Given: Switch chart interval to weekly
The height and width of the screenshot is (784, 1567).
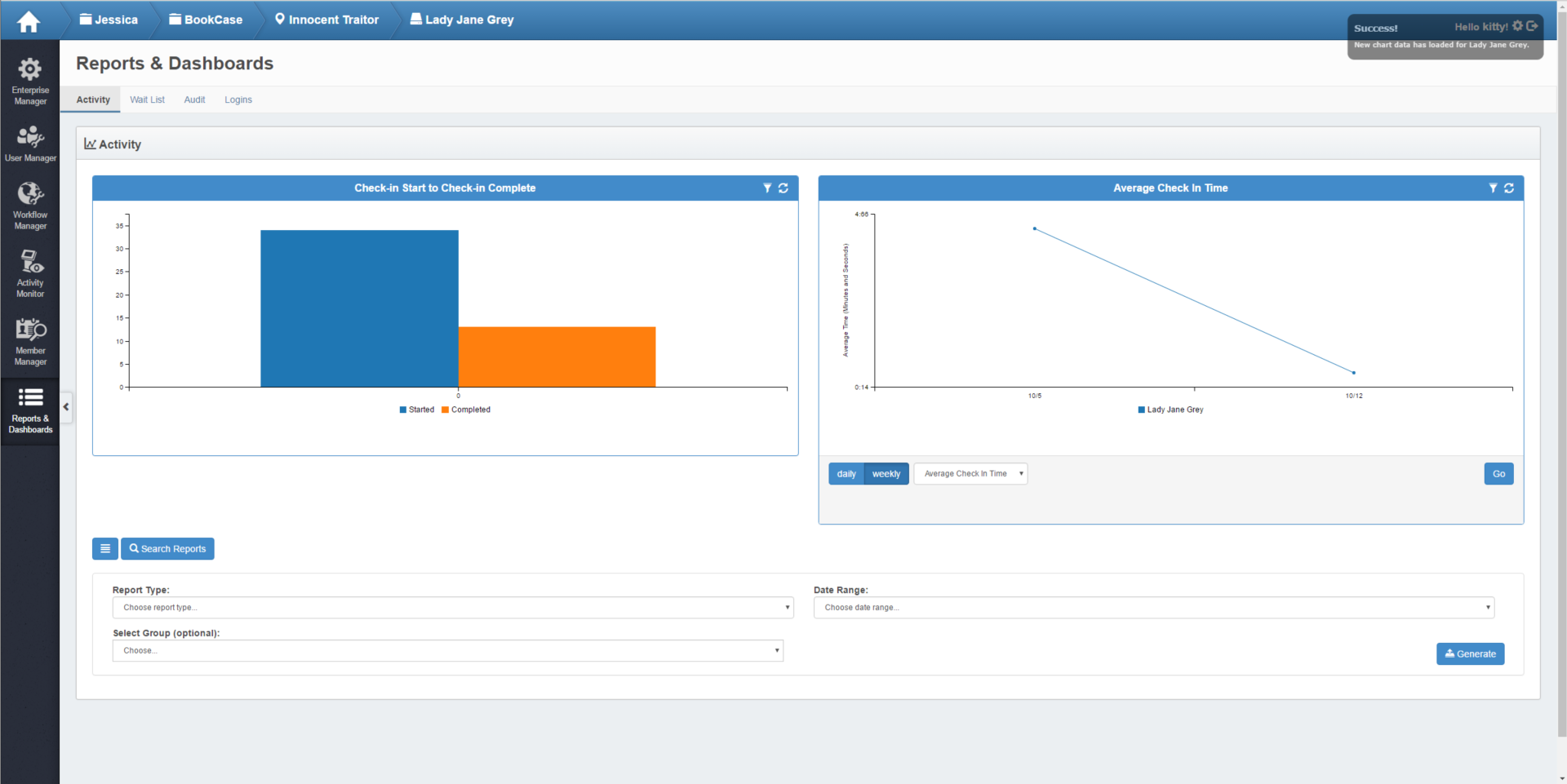Looking at the screenshot, I should (886, 474).
